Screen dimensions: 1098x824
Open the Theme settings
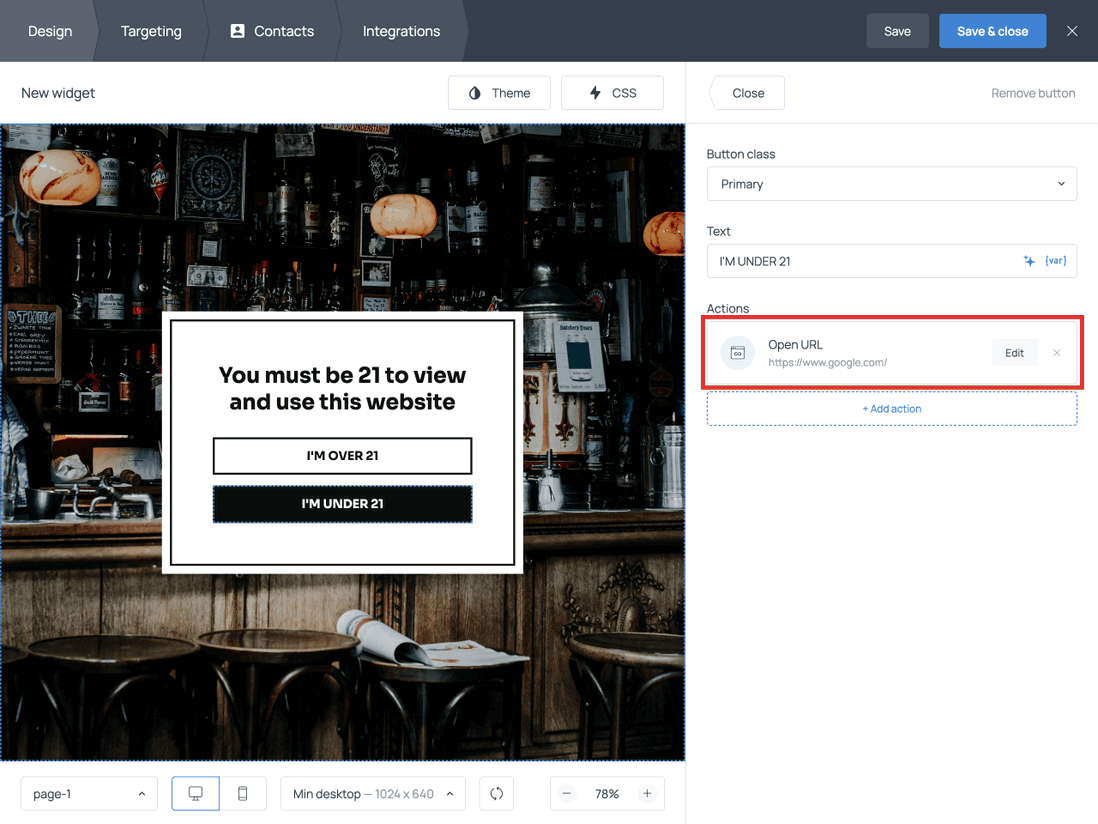click(x=499, y=92)
